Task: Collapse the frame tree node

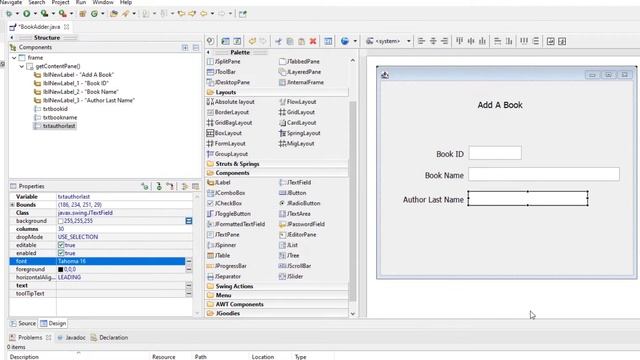Action: pyautogui.click(x=14, y=58)
